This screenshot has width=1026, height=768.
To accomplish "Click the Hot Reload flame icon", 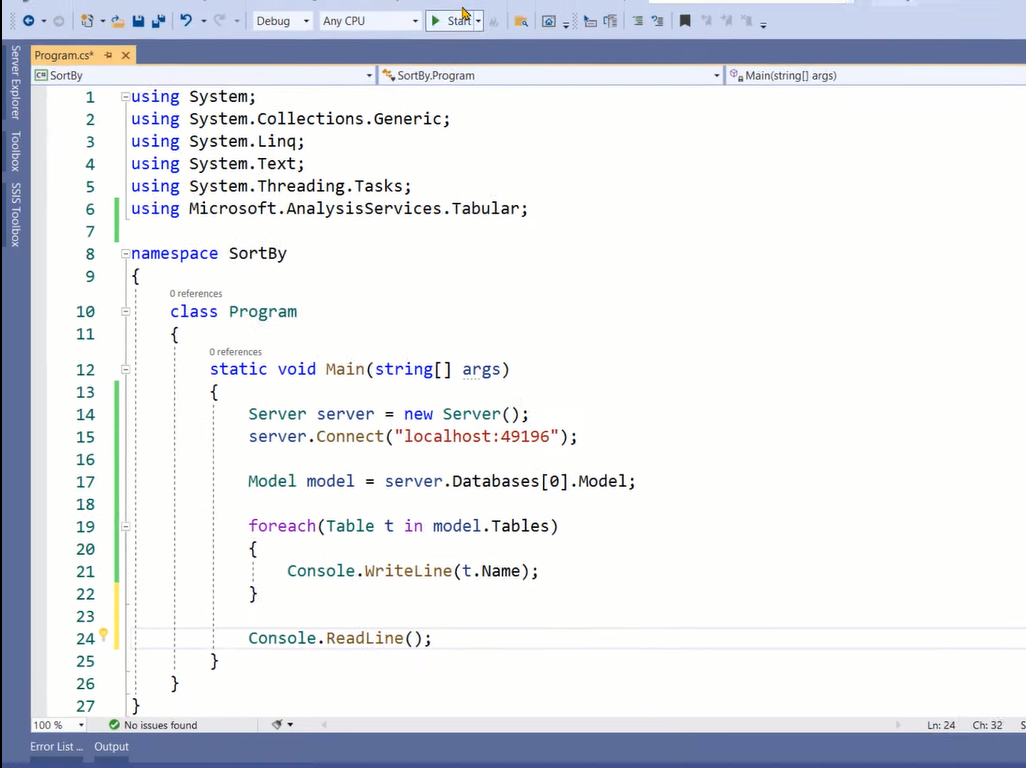I will coord(494,22).
